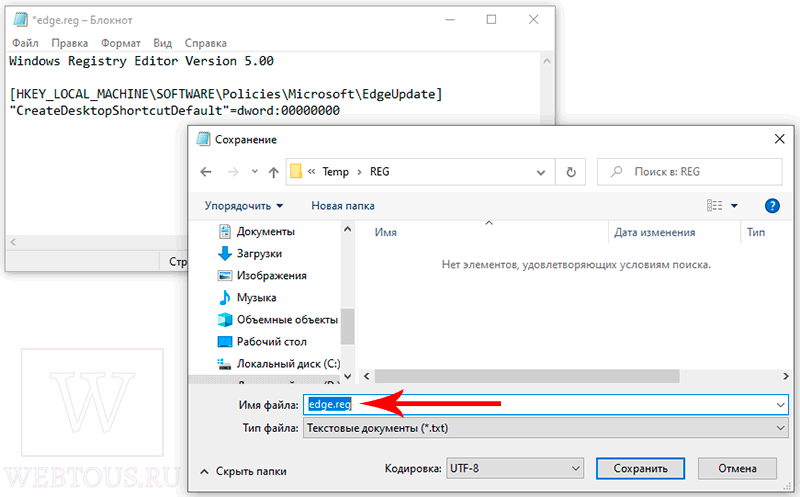Click the HKEY_LOCAL_MACHINE registry key line
This screenshot has height=497, width=800.
coord(226,94)
